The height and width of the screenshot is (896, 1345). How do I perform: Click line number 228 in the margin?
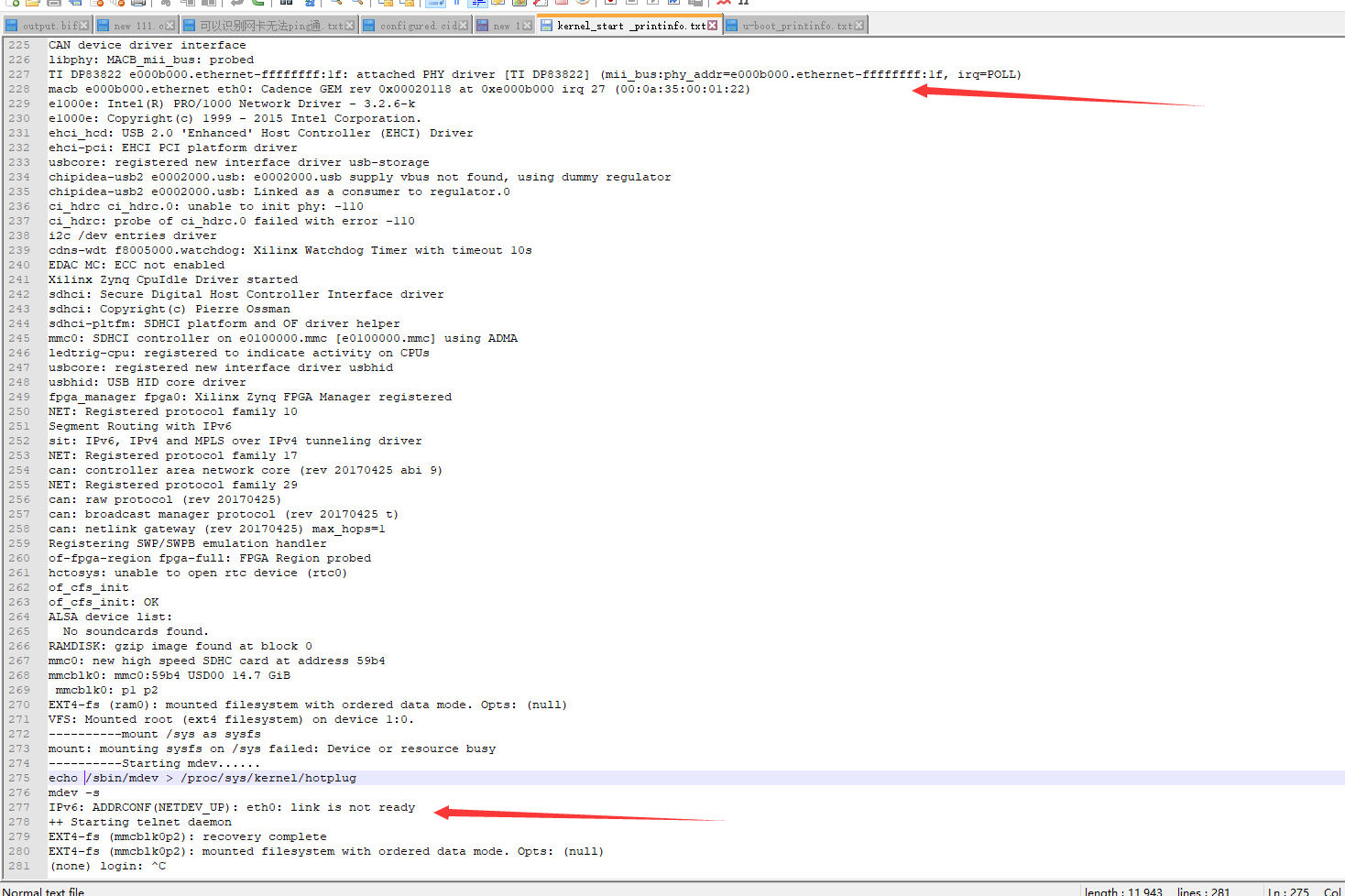pos(19,89)
